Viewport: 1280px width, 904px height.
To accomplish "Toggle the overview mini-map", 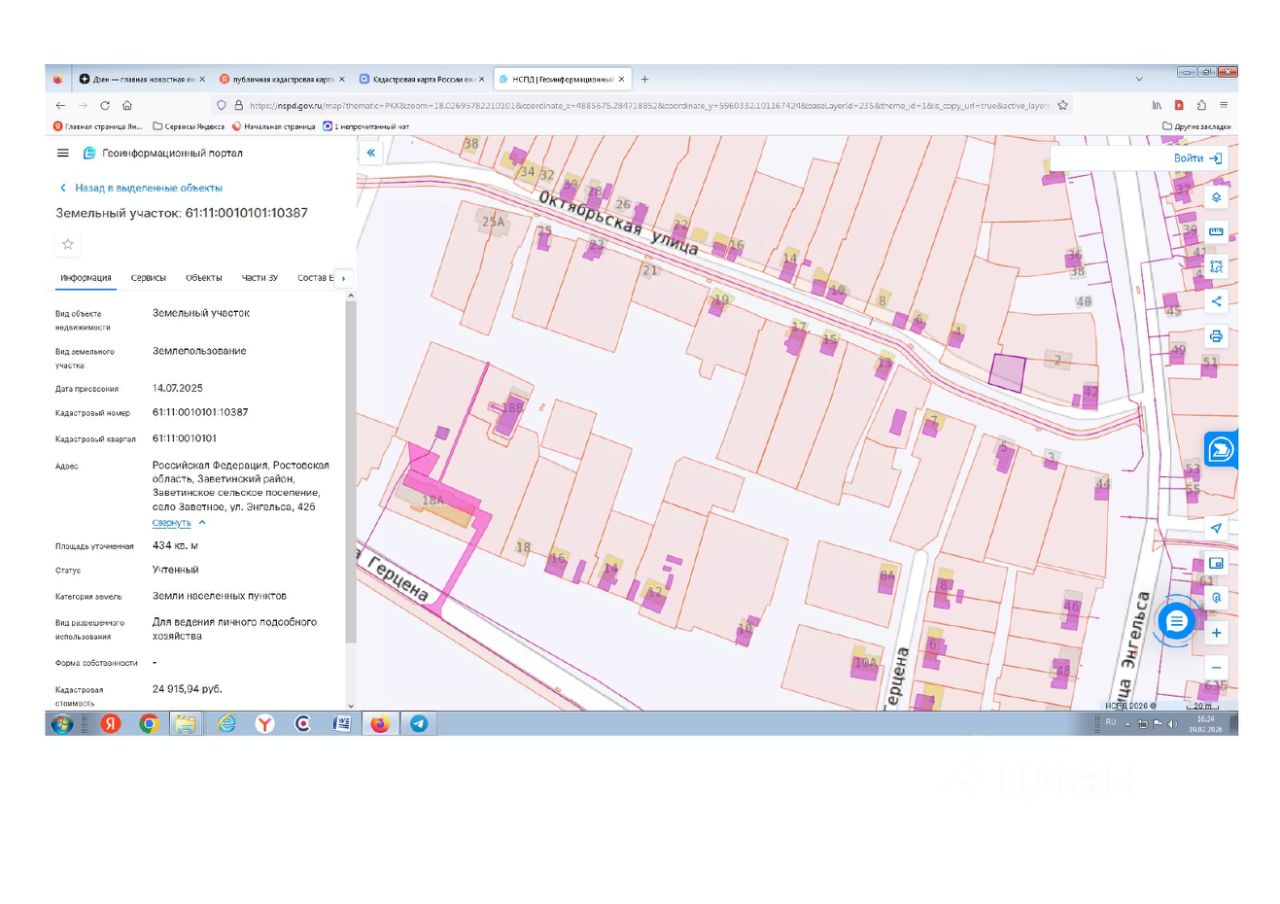I will click(x=1216, y=563).
